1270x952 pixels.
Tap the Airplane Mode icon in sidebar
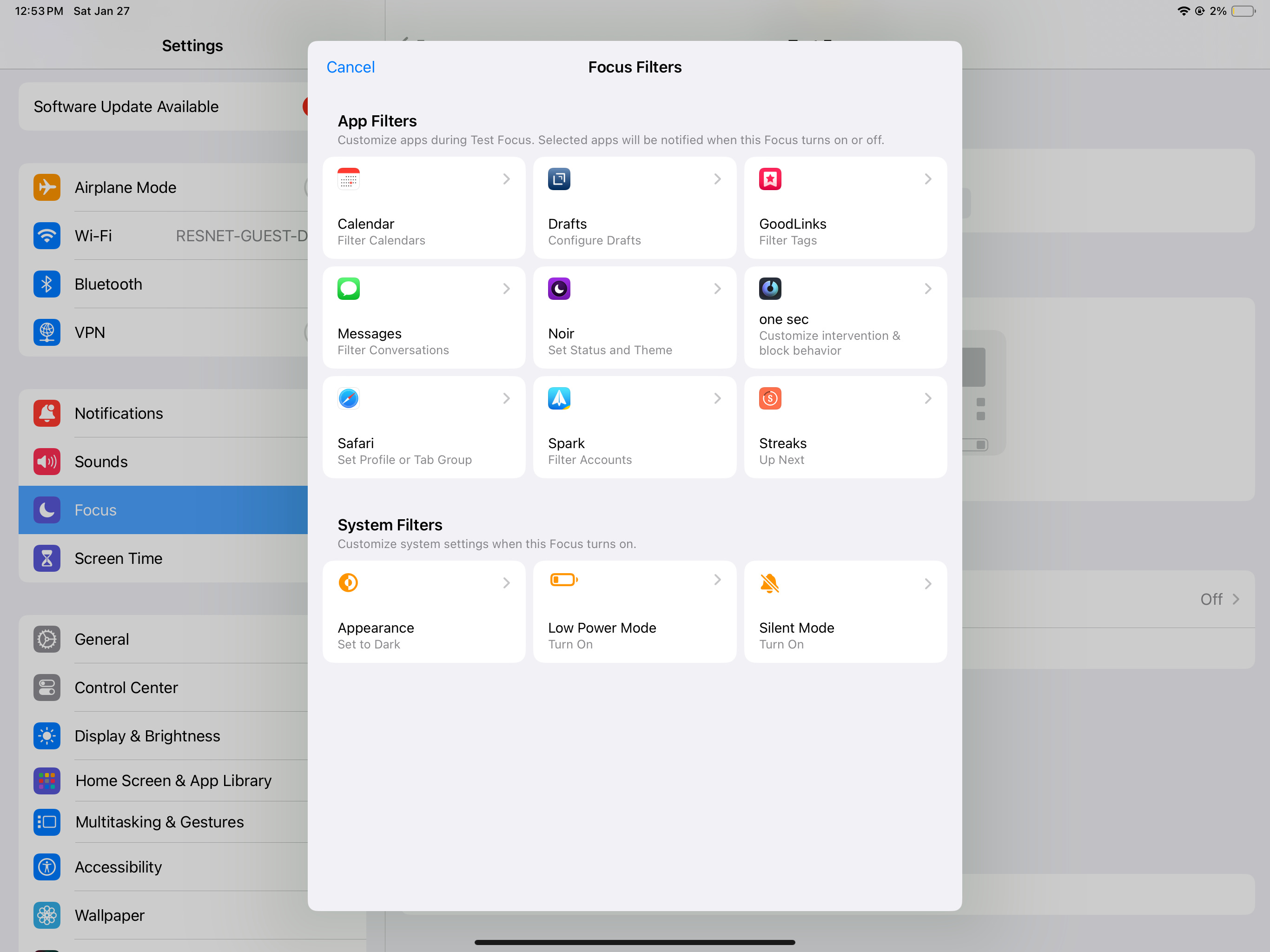coord(47,187)
